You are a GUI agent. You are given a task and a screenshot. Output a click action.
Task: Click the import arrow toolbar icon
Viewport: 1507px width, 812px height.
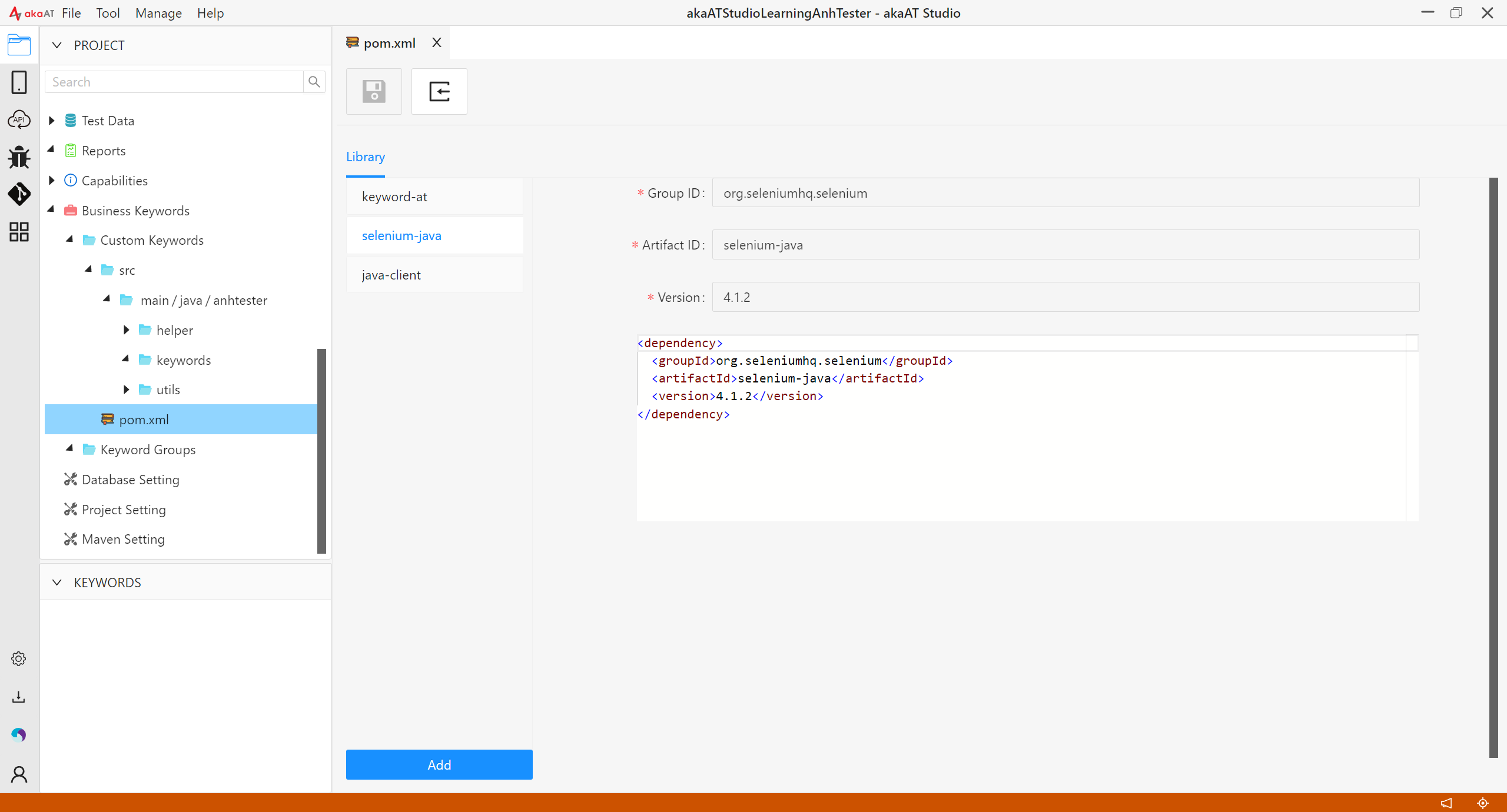pos(439,91)
